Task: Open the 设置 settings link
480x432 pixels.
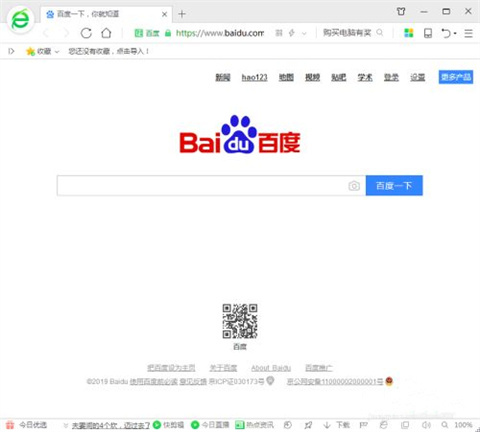Action: (x=418, y=77)
